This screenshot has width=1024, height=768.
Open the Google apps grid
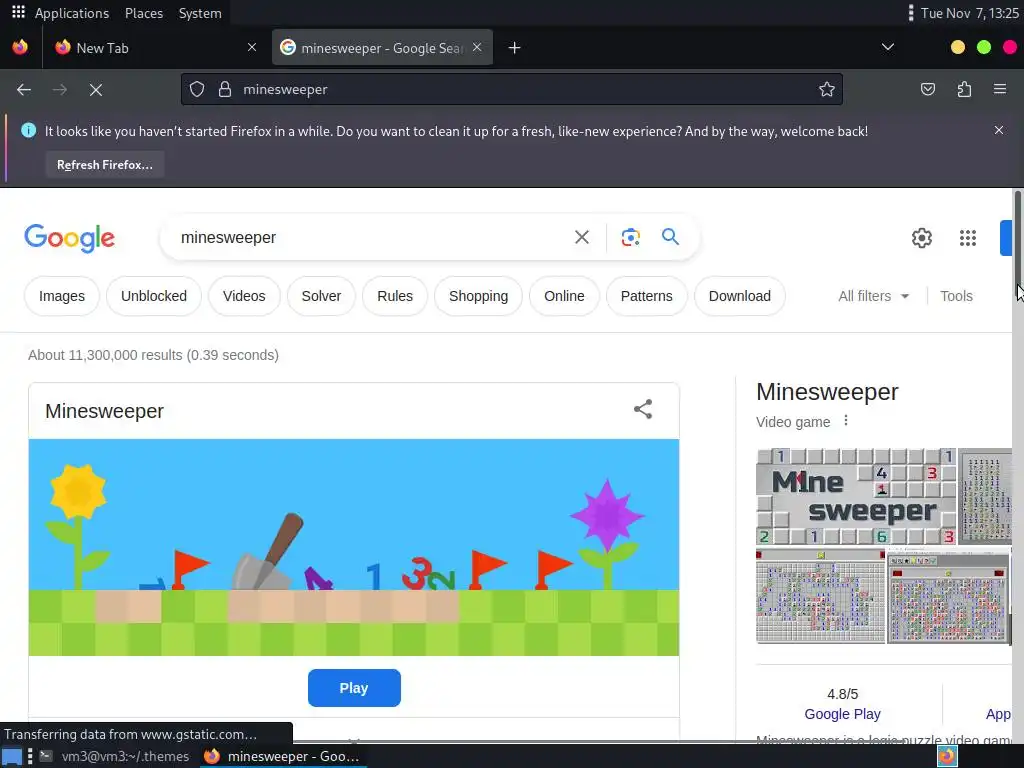coord(968,238)
